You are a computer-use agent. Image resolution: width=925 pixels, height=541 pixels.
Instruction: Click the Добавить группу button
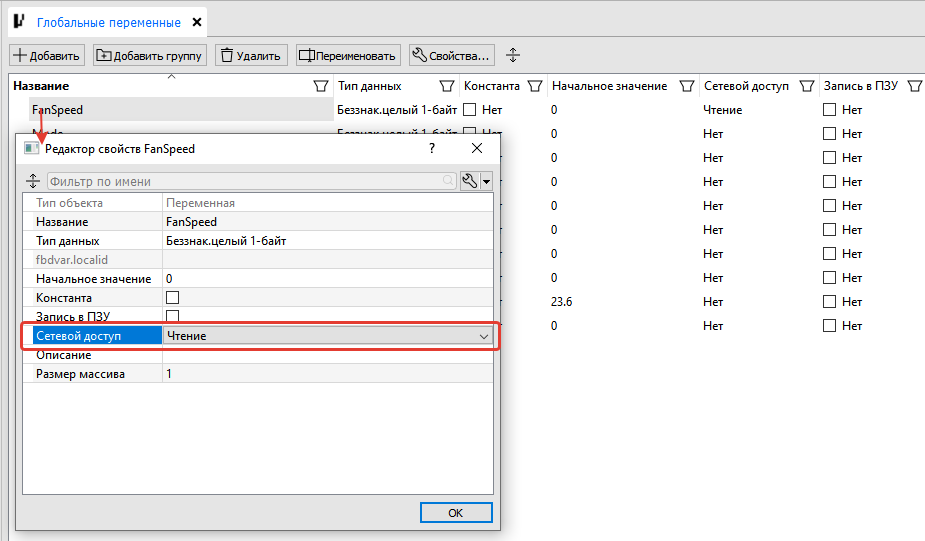click(150, 55)
